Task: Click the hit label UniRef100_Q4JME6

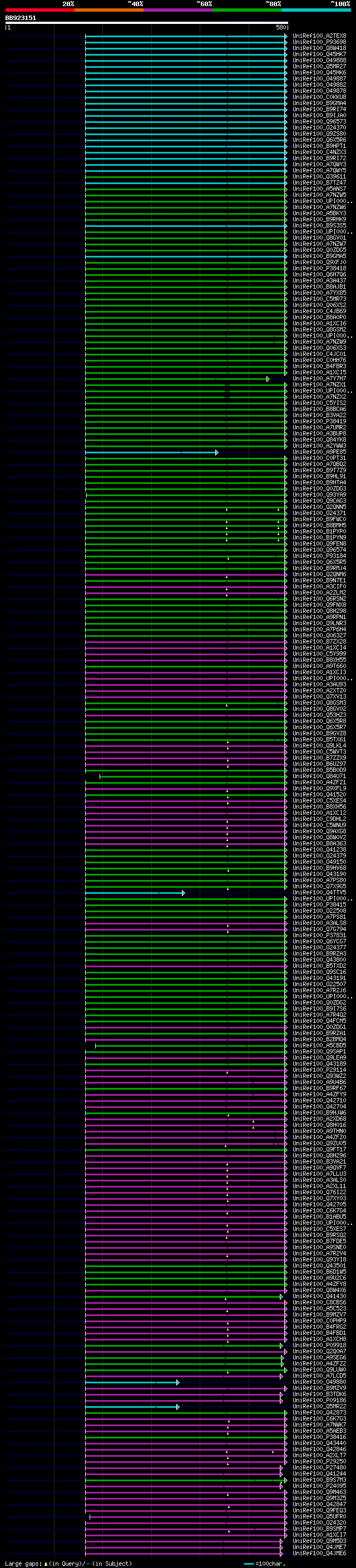Action: tap(319, 1554)
